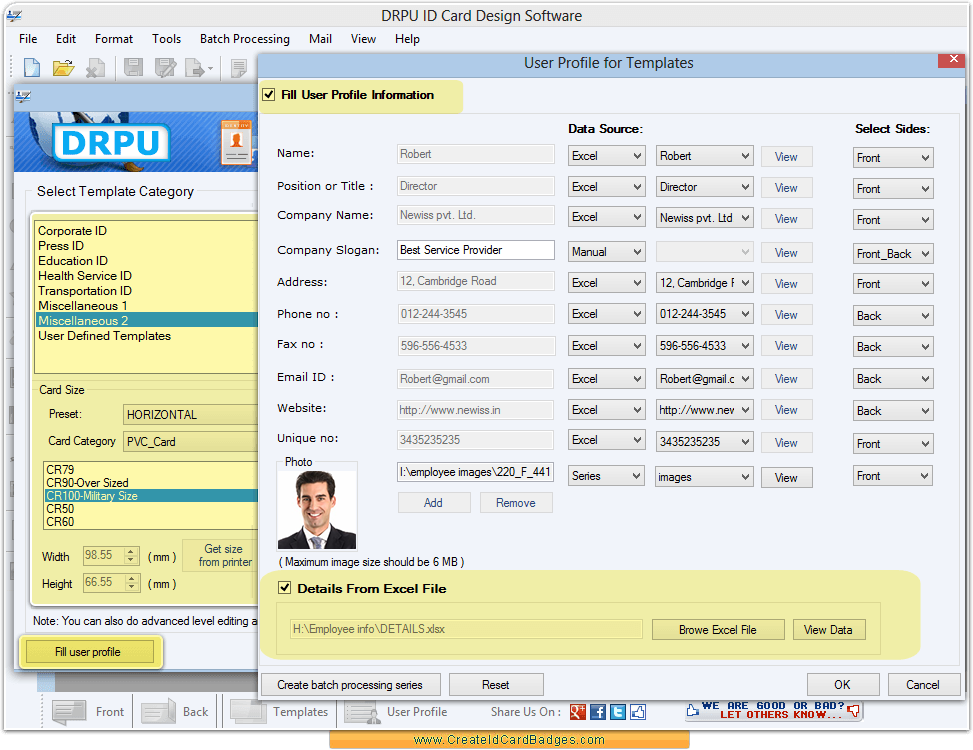Open the Front card view in bottom bar
This screenshot has width=973, height=750.
pyautogui.click(x=88, y=712)
